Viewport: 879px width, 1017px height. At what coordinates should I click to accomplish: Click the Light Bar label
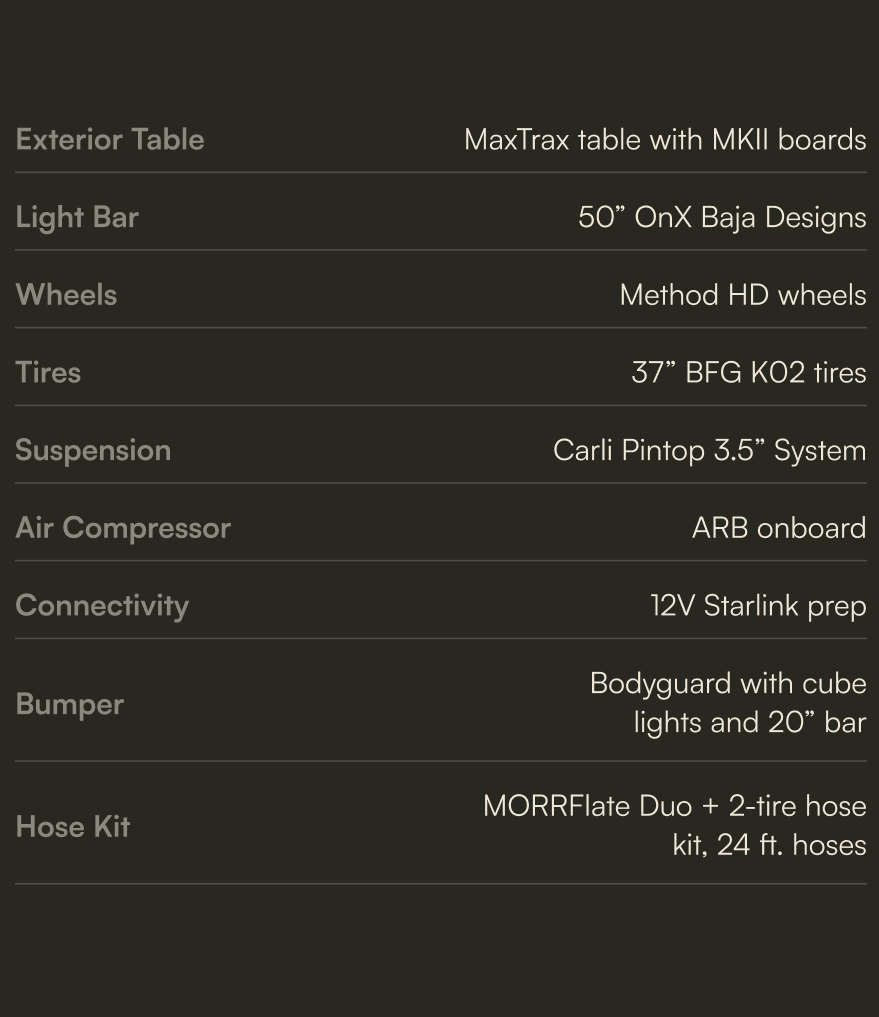coord(77,217)
